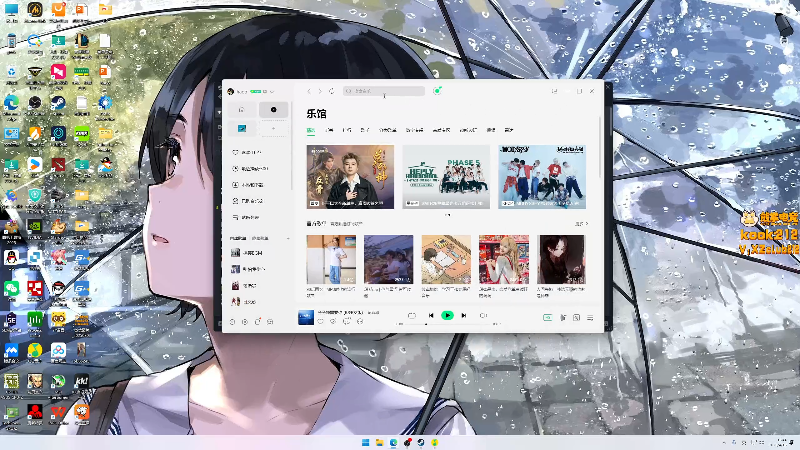Seek on the song progress bar
The width and height of the screenshot is (800, 450).
pos(448,324)
